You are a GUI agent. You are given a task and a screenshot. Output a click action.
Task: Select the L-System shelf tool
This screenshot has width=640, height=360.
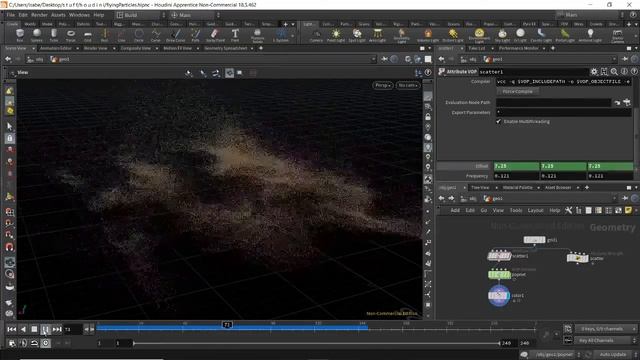[x=281, y=35]
